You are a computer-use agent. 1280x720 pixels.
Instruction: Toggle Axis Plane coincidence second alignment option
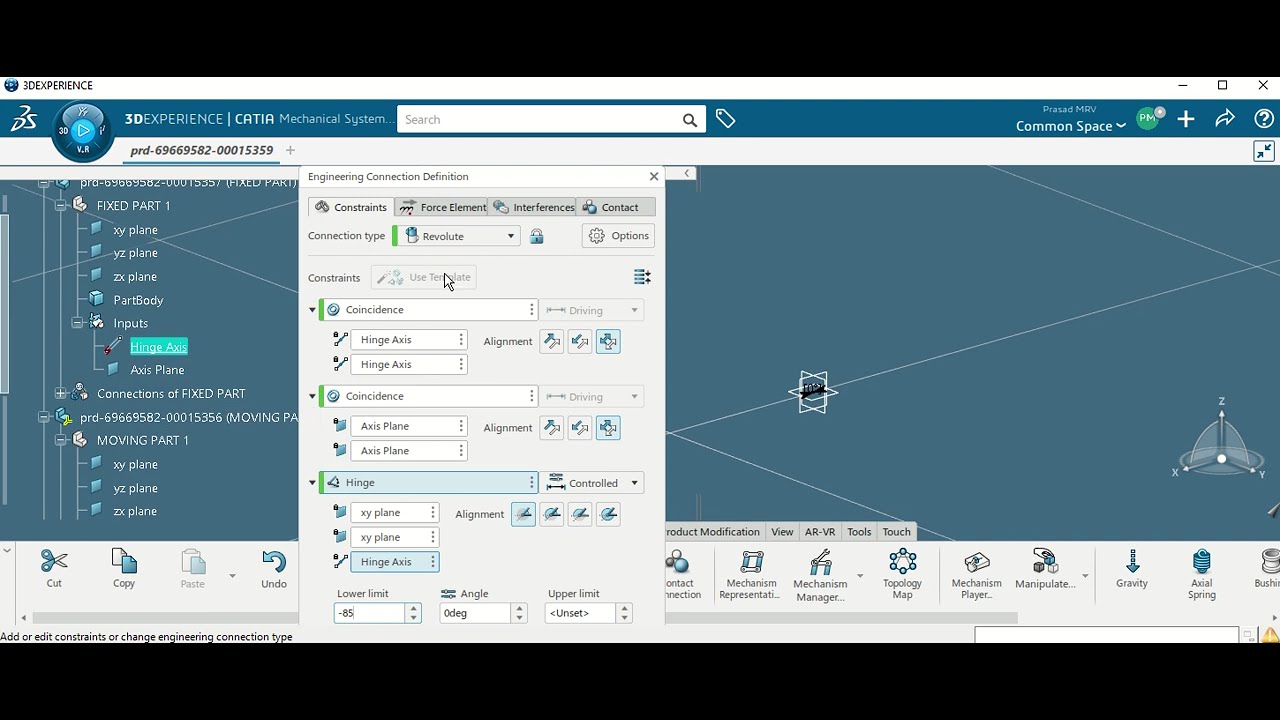pos(580,428)
